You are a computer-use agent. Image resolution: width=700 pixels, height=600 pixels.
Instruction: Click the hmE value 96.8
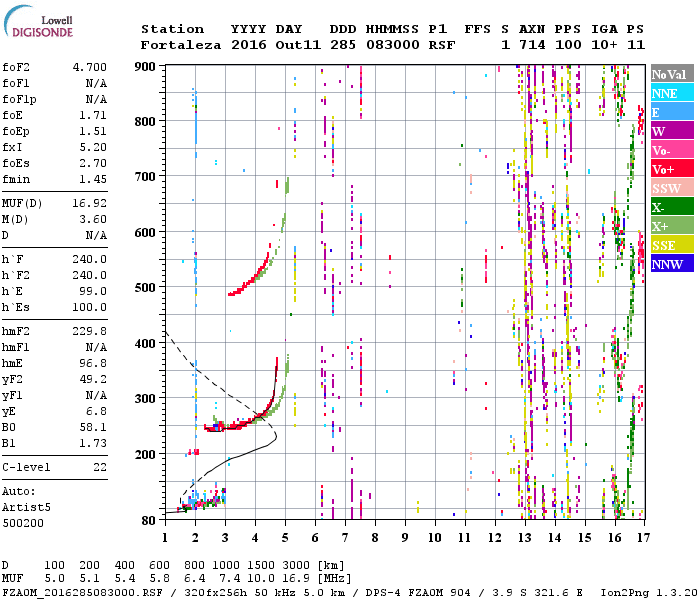tap(93, 363)
